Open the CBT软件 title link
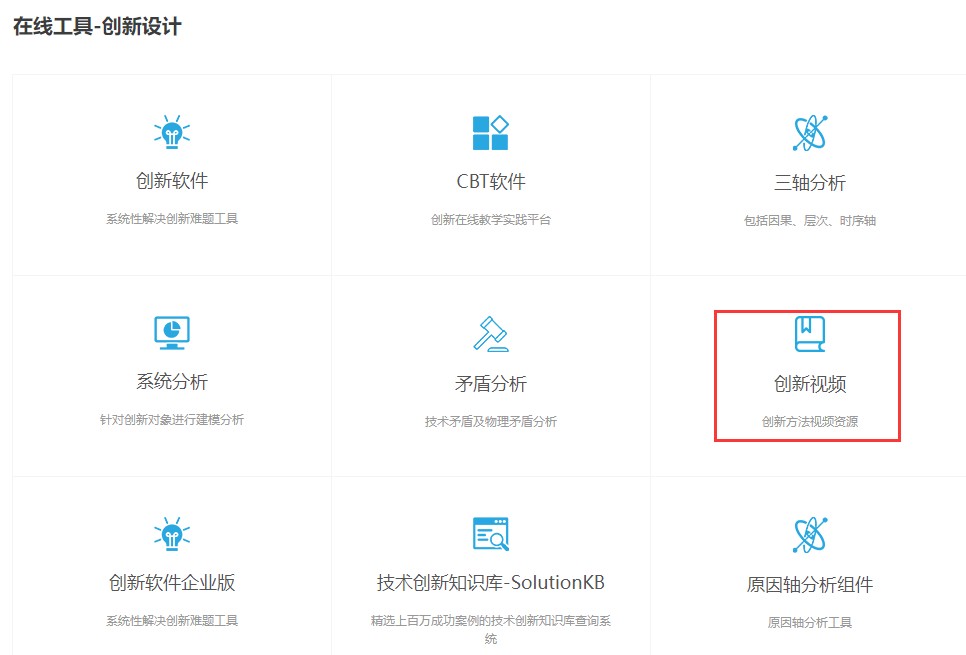The height and width of the screenshot is (655, 966). [490, 182]
